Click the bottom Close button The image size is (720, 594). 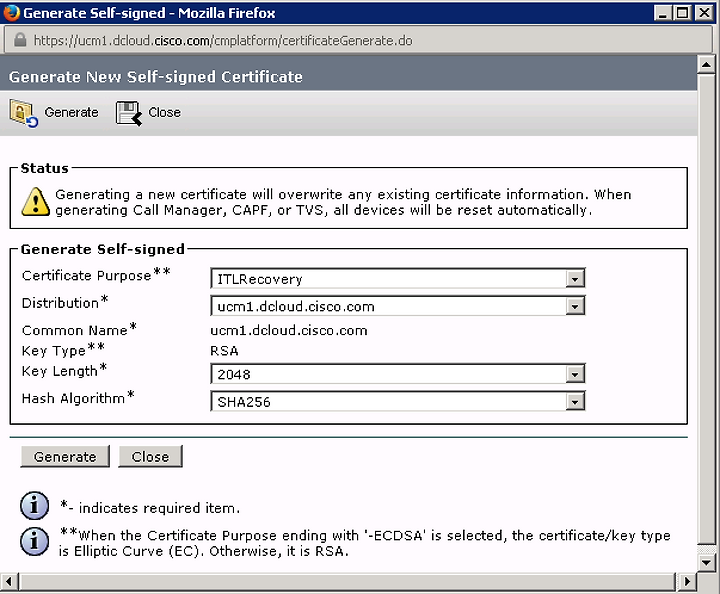pyautogui.click(x=150, y=456)
